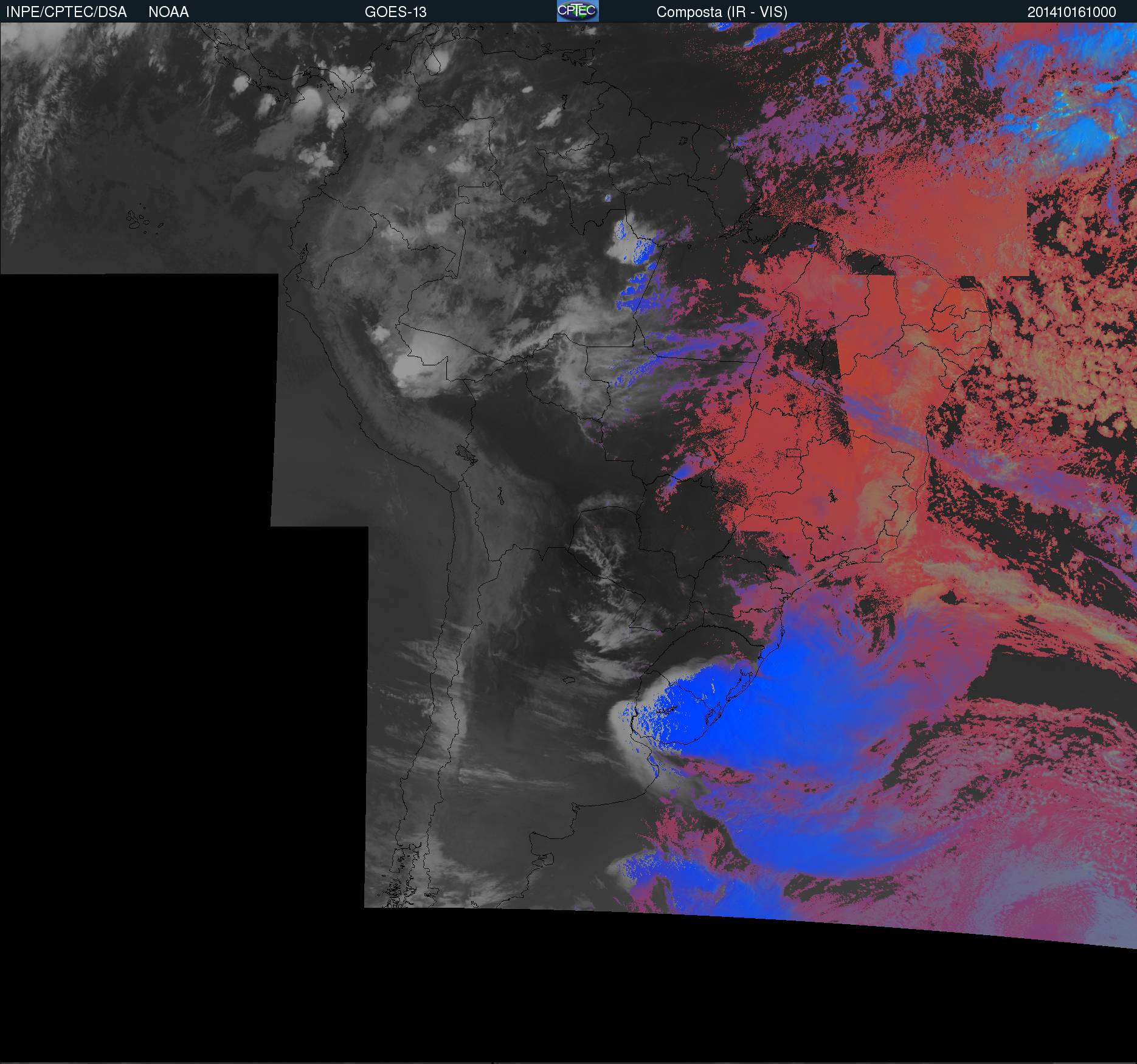Click the CPTEC logo in header

pyautogui.click(x=577, y=11)
